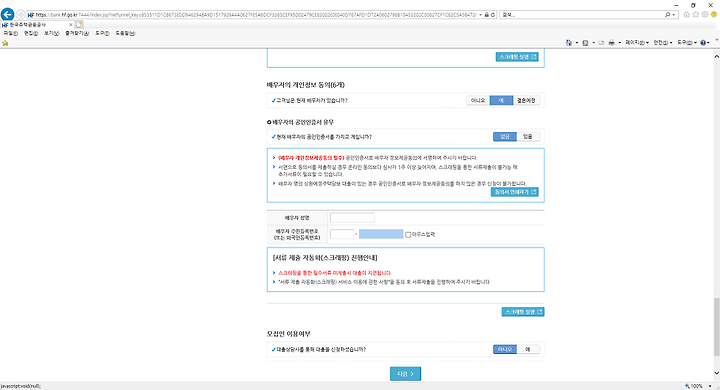
Task: Open the 보기(V) menu
Action: (x=51, y=34)
